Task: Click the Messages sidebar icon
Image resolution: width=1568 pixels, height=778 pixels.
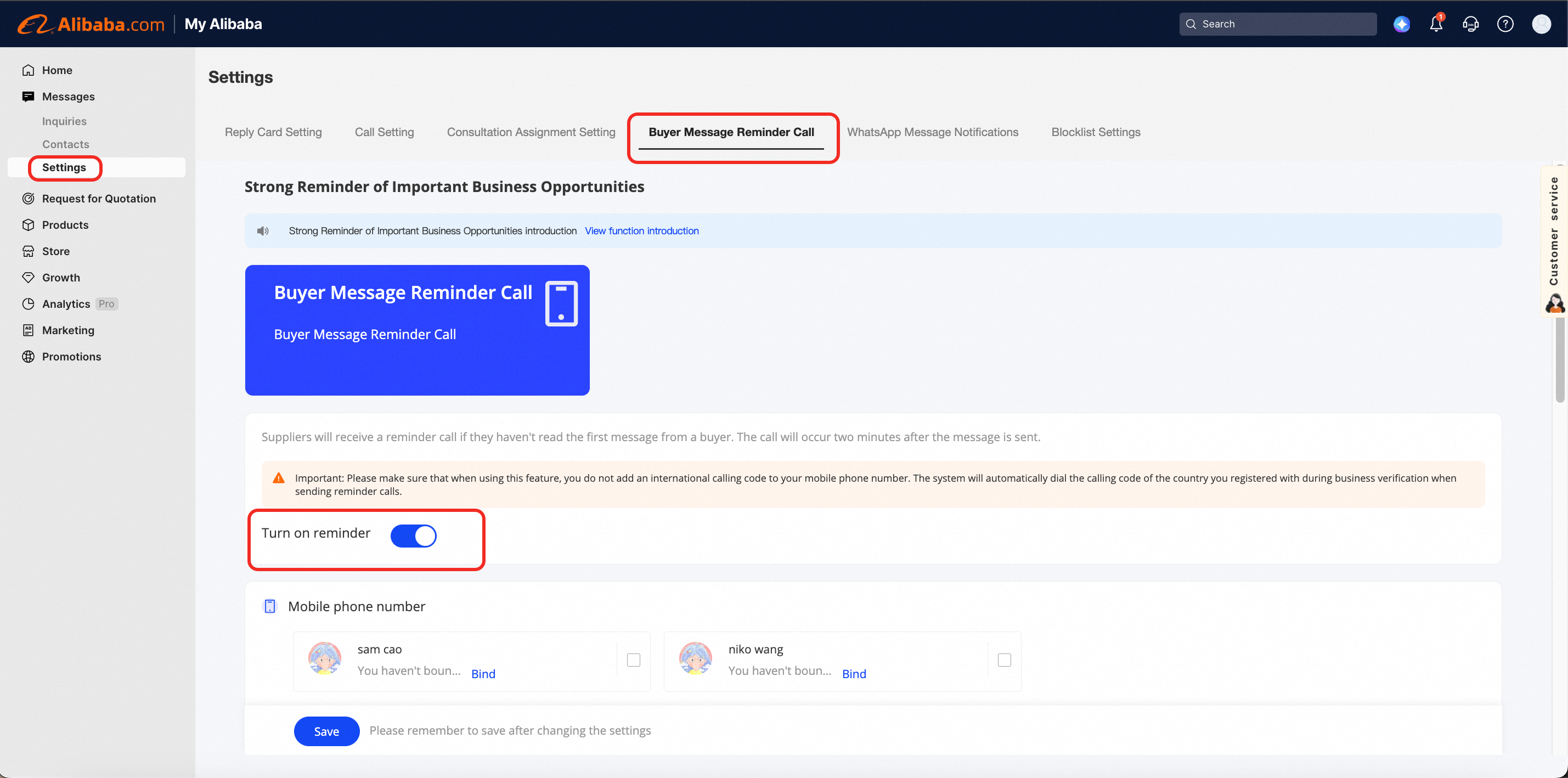Action: coord(28,96)
